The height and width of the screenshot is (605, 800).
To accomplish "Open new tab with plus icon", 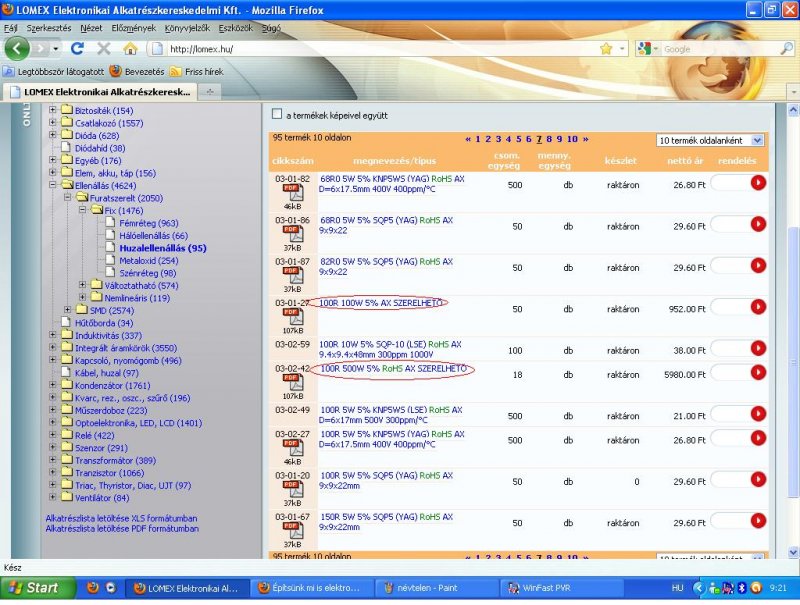I will point(210,92).
